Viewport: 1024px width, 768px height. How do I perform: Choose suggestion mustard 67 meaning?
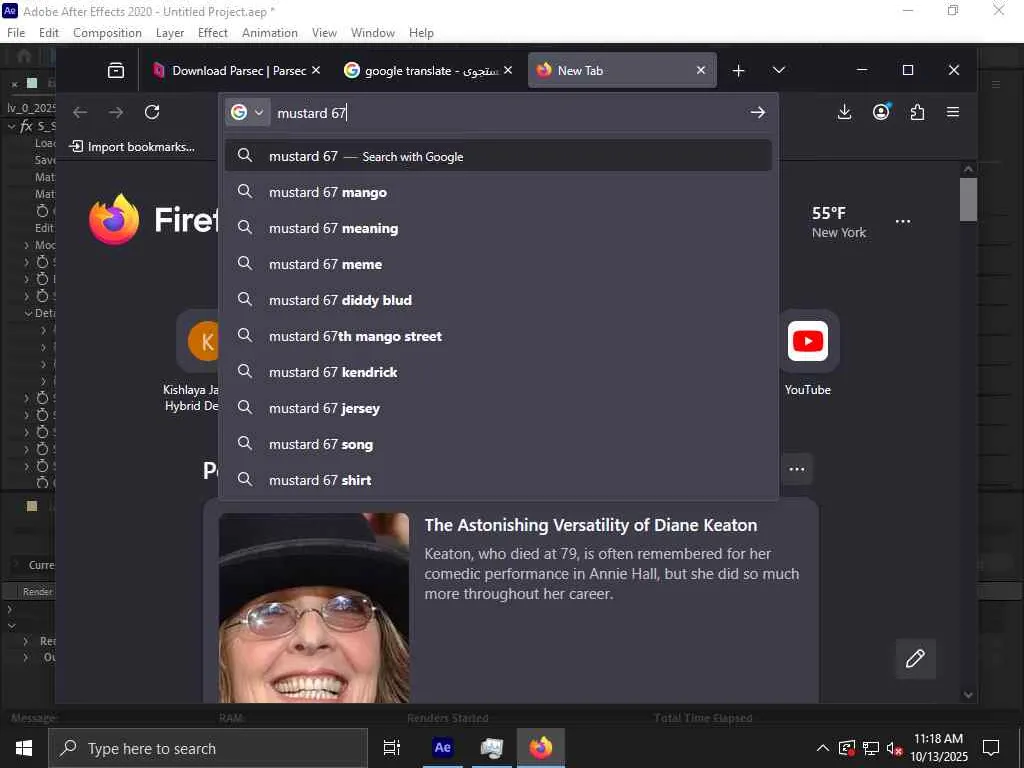coord(498,228)
